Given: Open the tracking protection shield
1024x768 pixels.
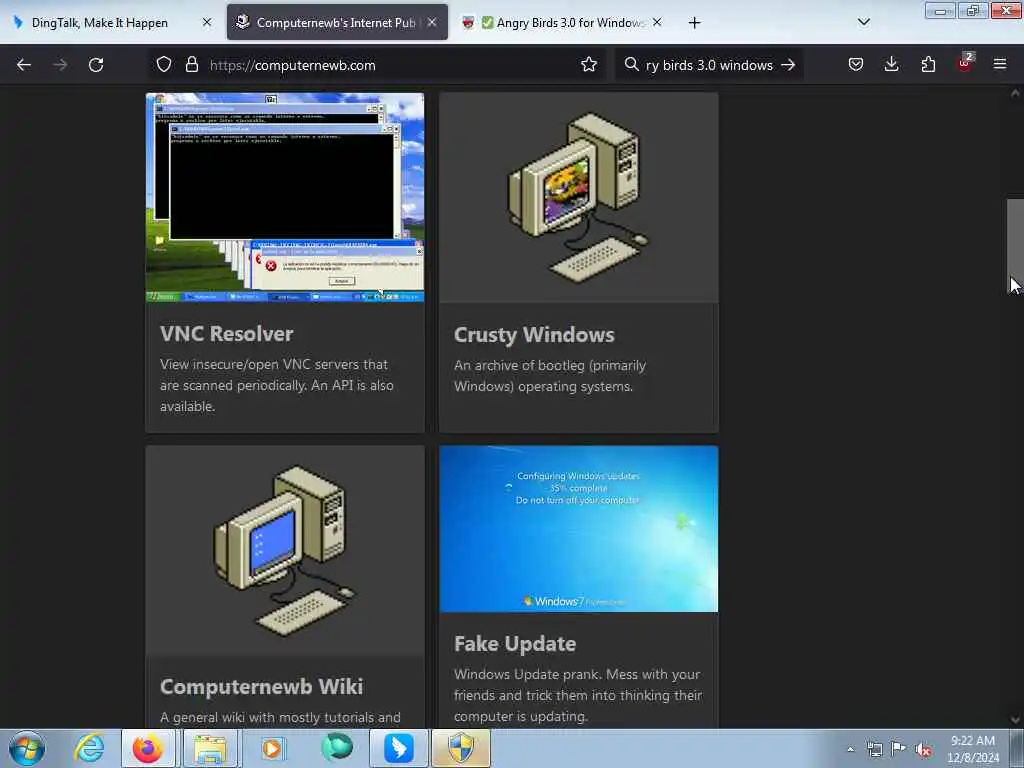Looking at the screenshot, I should [x=164, y=65].
